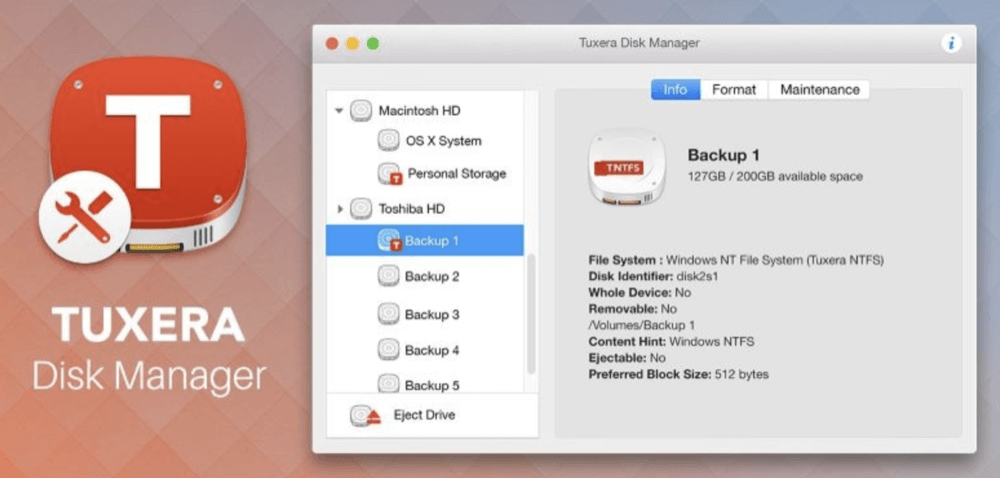The image size is (1000, 479).
Task: Click the Backup 1 heading in info panel
Action: [x=723, y=155]
